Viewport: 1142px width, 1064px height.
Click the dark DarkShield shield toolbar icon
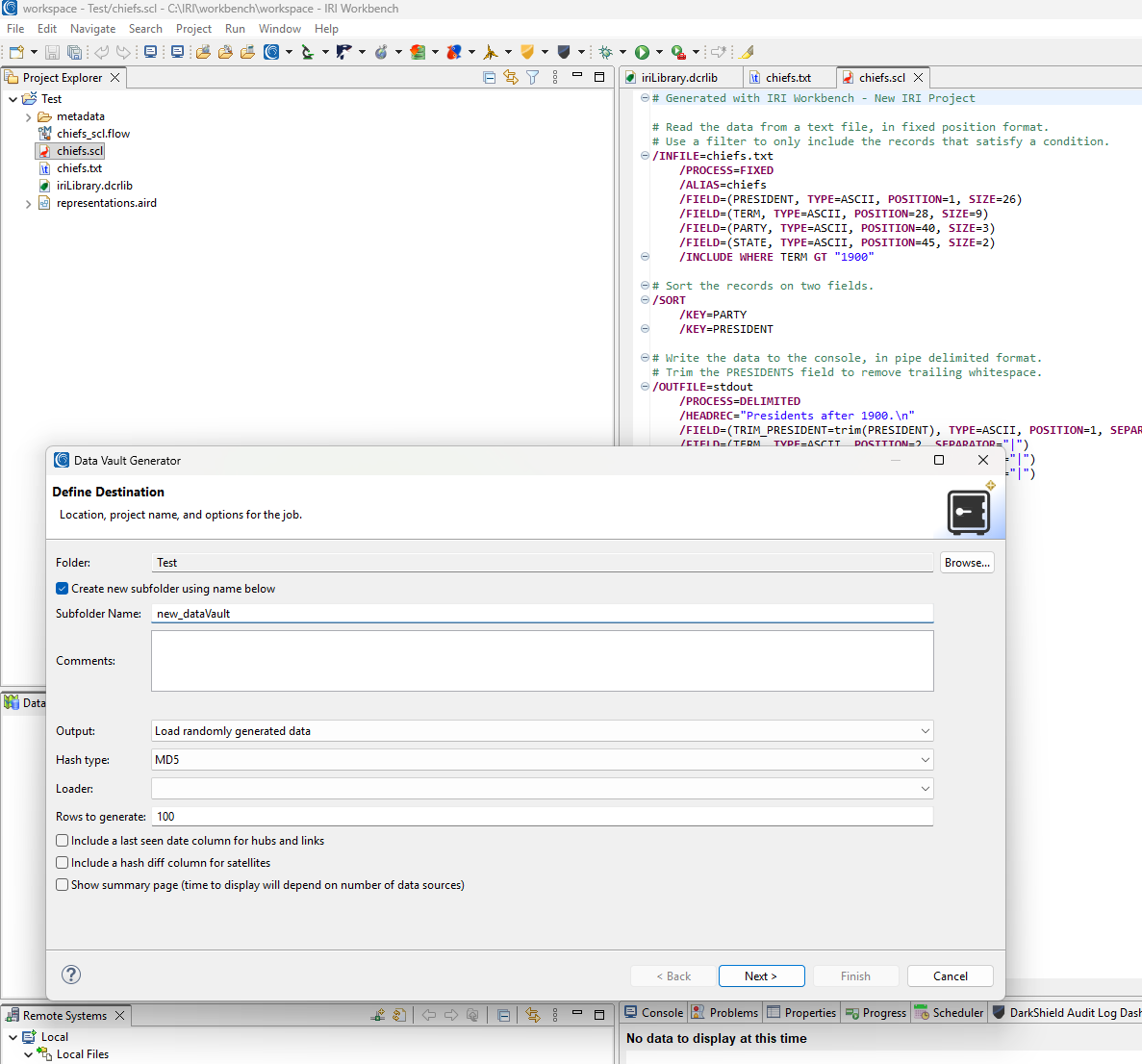[x=564, y=52]
